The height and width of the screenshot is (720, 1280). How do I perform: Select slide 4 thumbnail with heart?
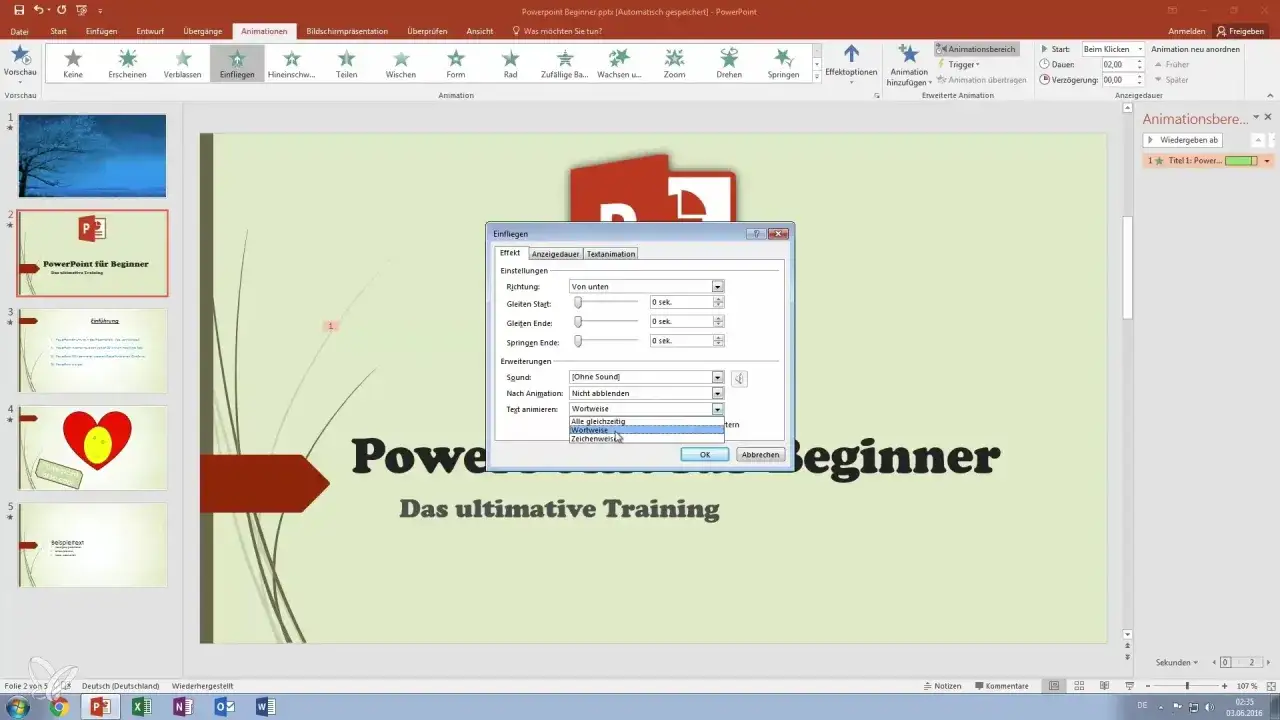pyautogui.click(x=92, y=448)
